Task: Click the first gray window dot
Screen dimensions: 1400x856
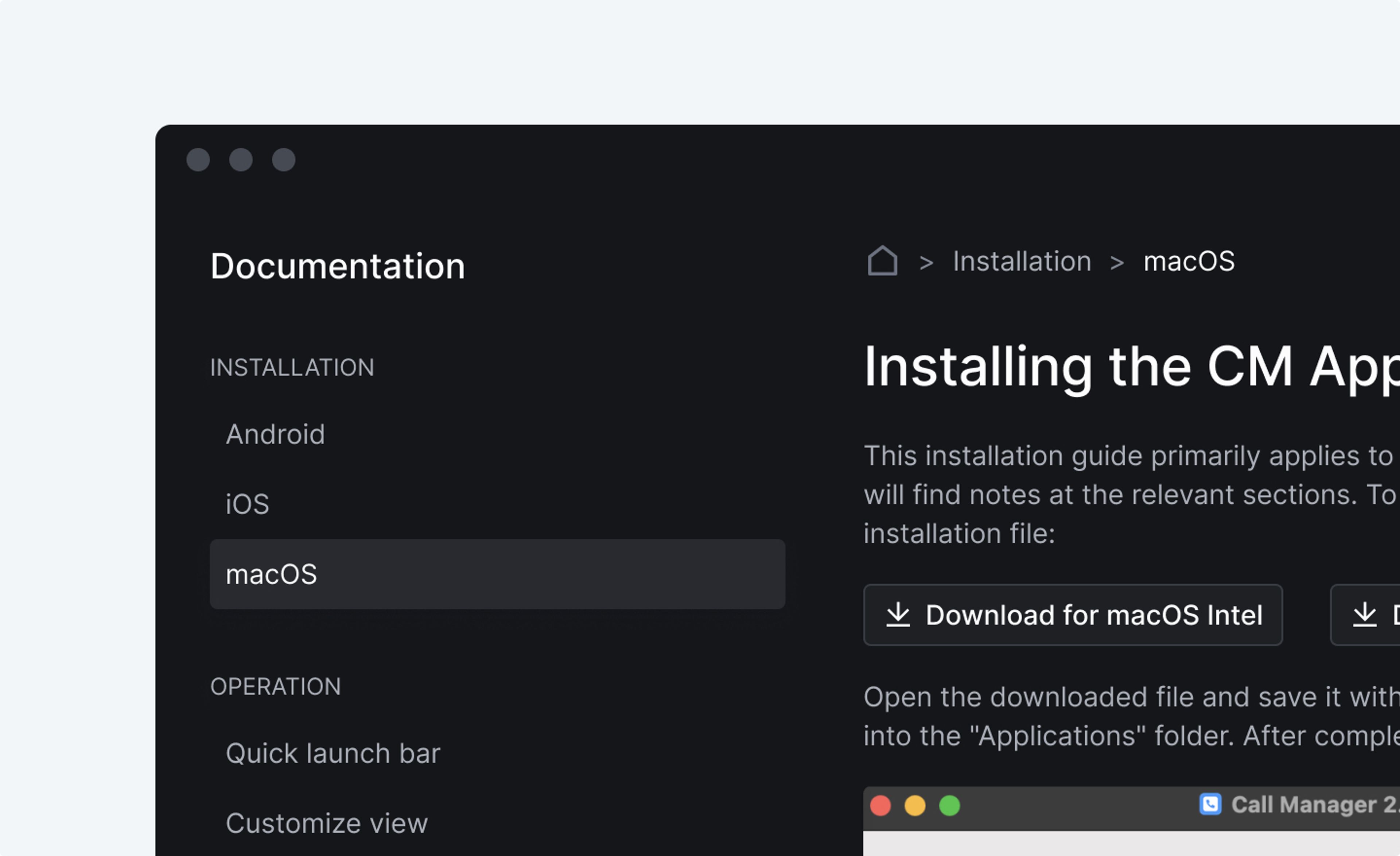Action: [x=198, y=160]
